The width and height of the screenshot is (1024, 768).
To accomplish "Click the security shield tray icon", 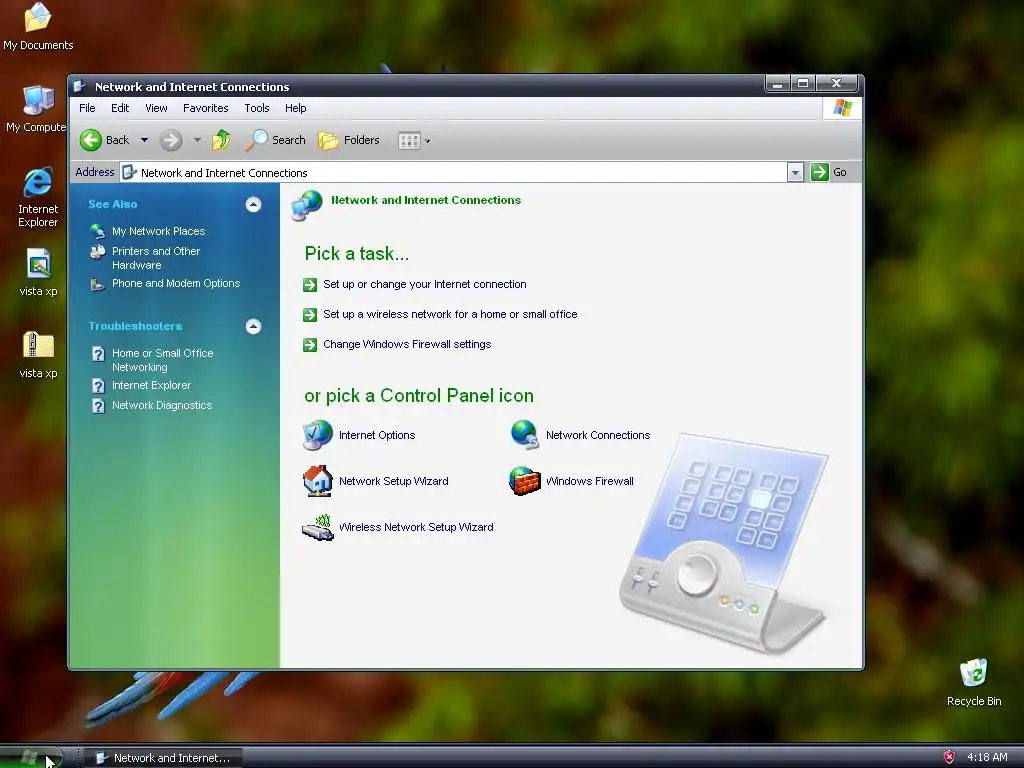I will pyautogui.click(x=949, y=757).
